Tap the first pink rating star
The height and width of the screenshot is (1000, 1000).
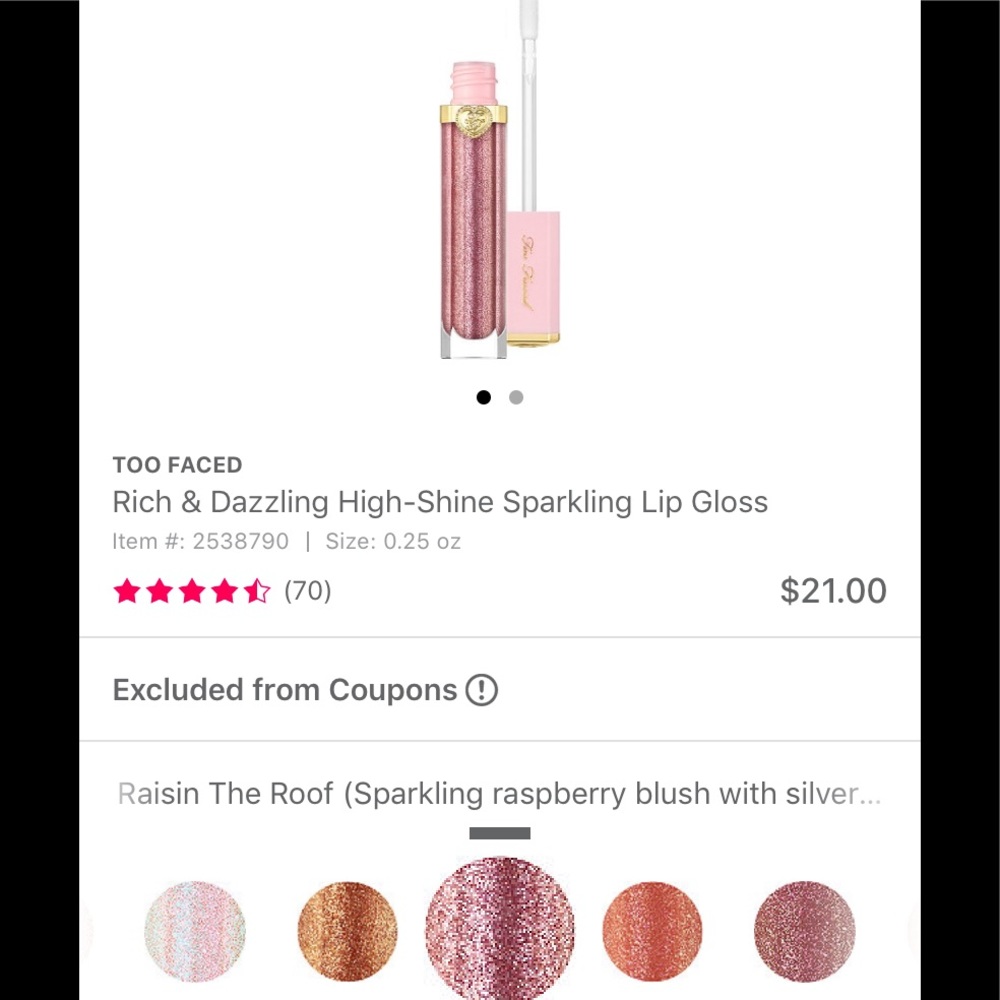pyautogui.click(x=127, y=591)
